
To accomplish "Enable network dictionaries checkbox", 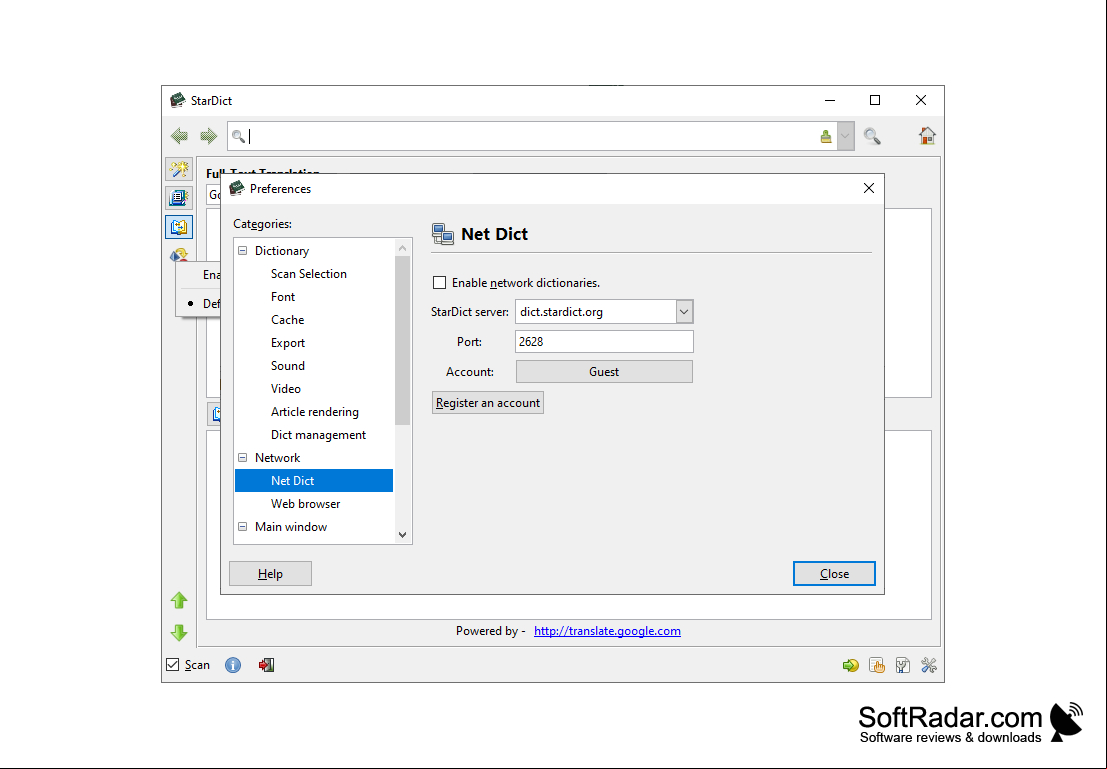I will click(x=439, y=282).
